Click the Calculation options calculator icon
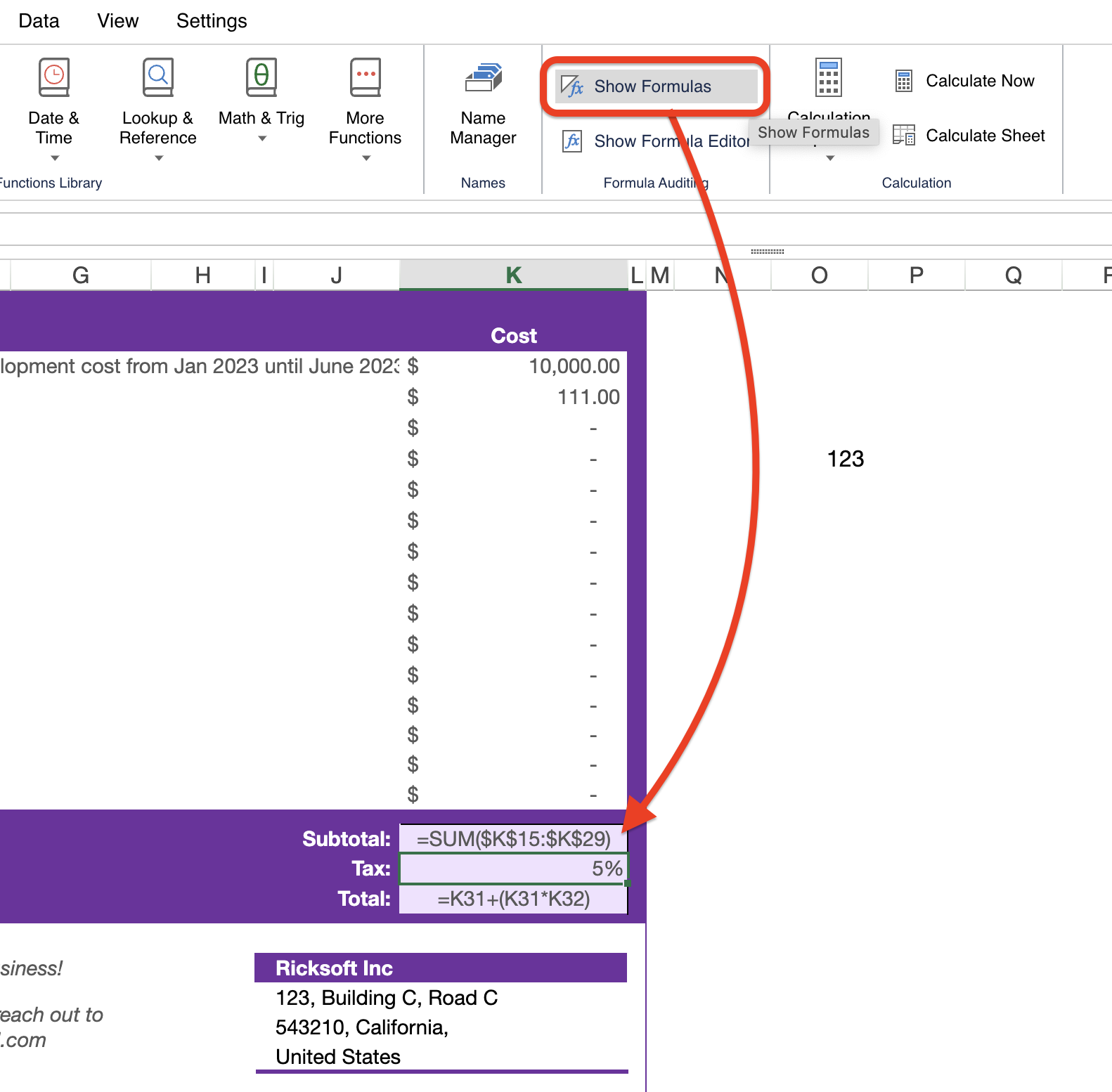Screen dimensions: 1112x1092 828,77
